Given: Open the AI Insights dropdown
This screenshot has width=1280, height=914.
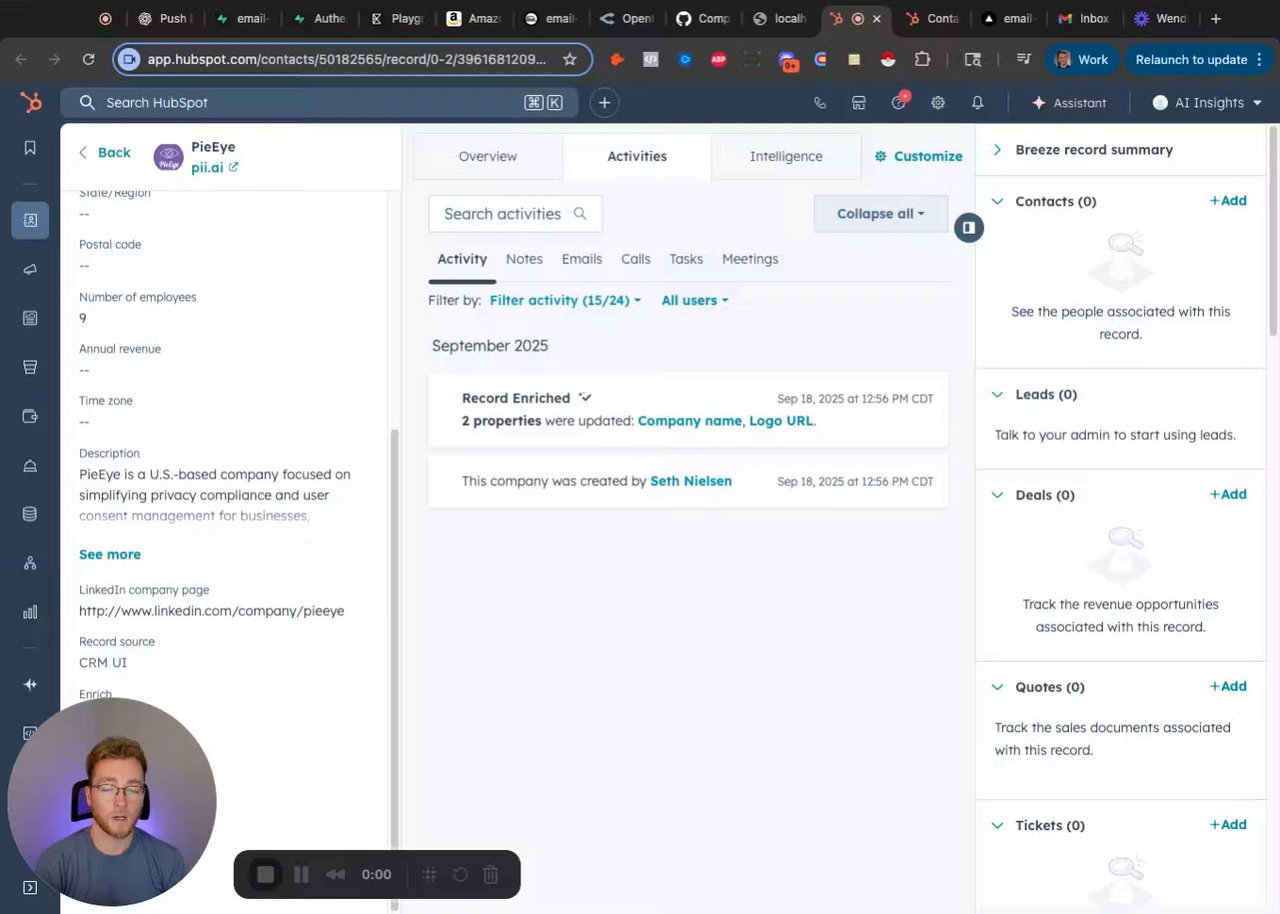Looking at the screenshot, I should point(1207,102).
